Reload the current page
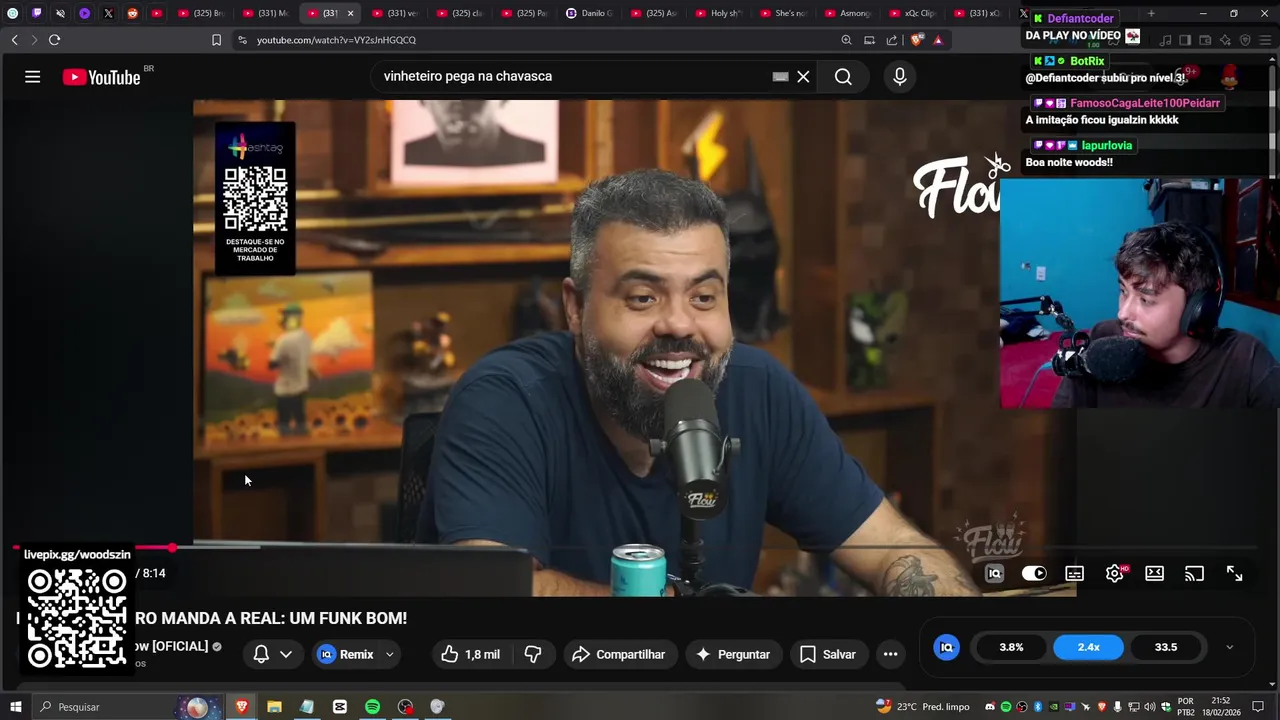Viewport: 1280px width, 720px height. click(x=54, y=40)
